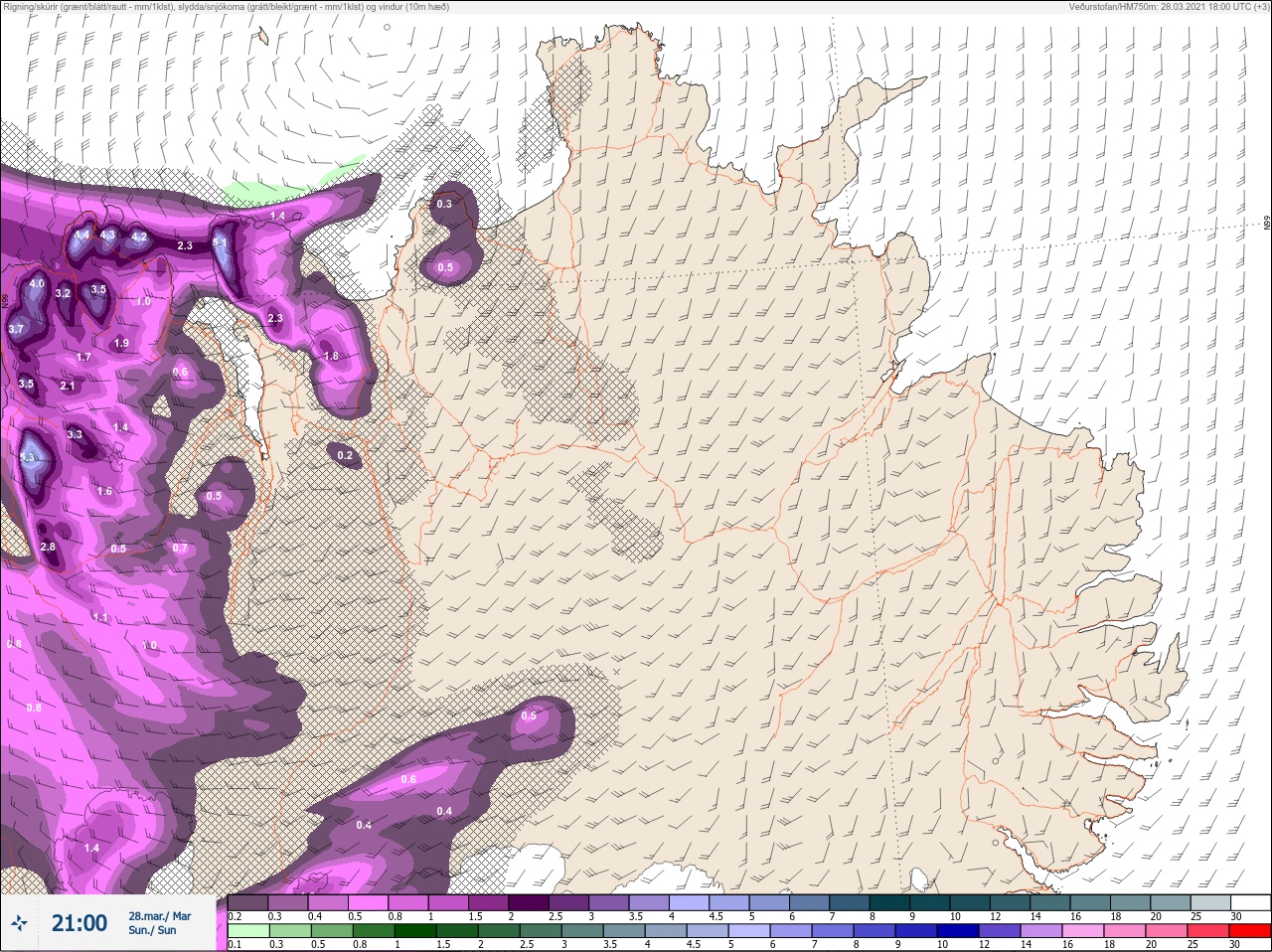Click the 3.7 value label on the map
The height and width of the screenshot is (952, 1272).
(16, 329)
